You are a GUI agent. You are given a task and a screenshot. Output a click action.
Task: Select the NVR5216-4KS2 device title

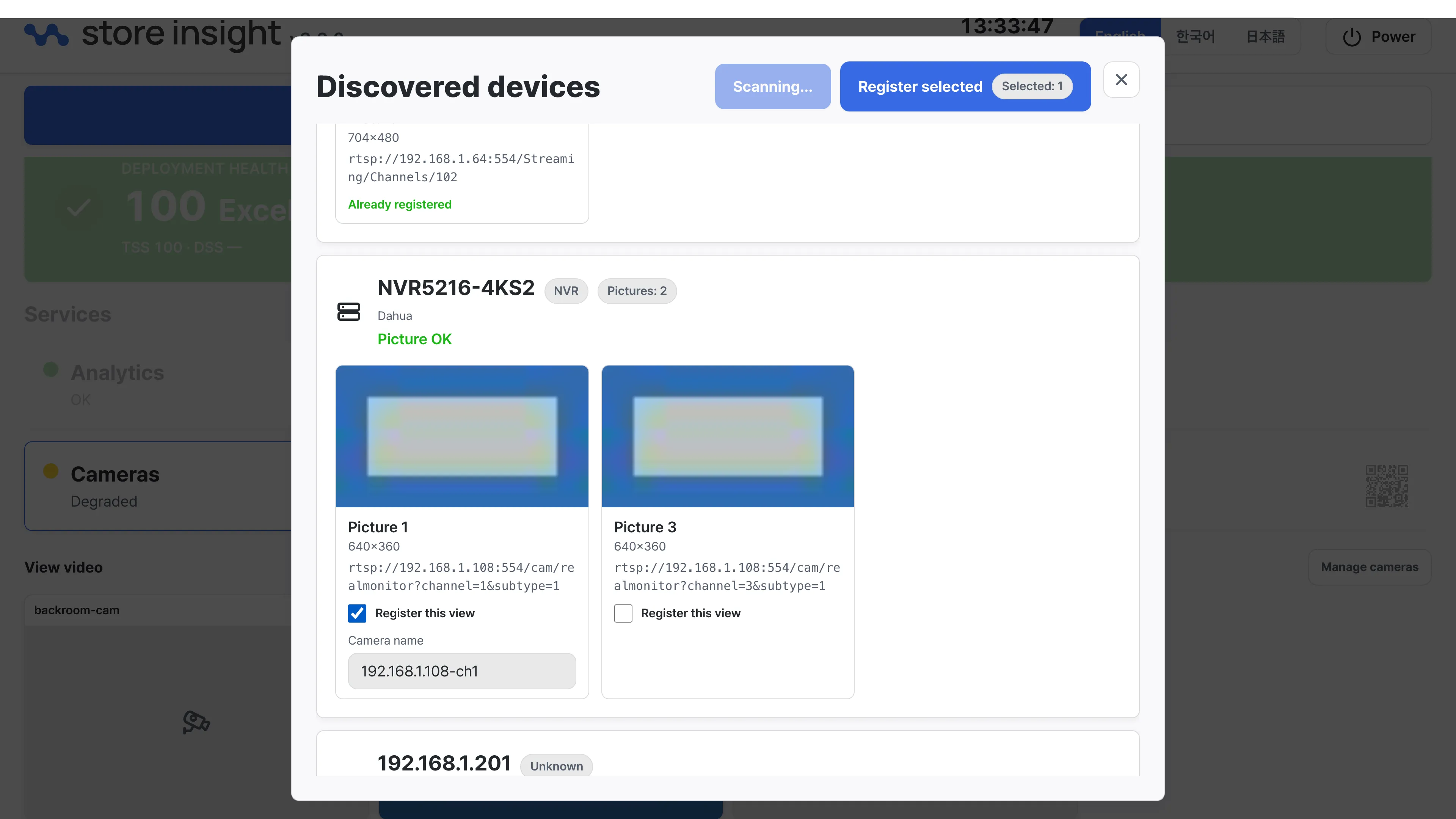(x=455, y=288)
